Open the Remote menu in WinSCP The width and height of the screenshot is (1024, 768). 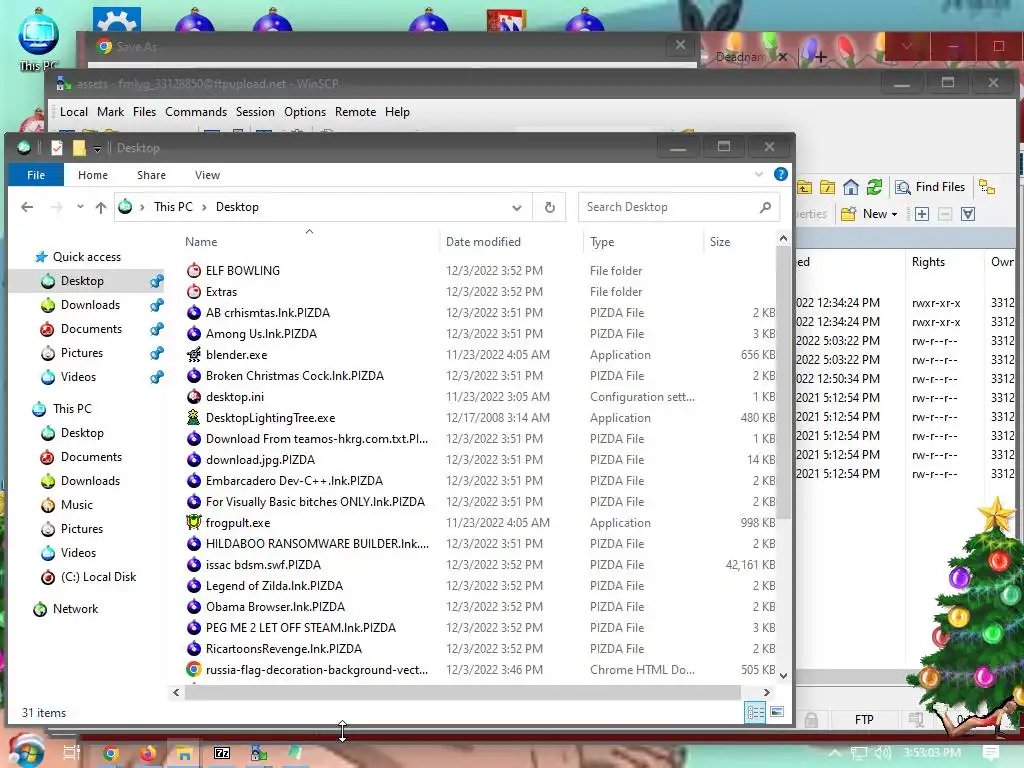pos(355,112)
